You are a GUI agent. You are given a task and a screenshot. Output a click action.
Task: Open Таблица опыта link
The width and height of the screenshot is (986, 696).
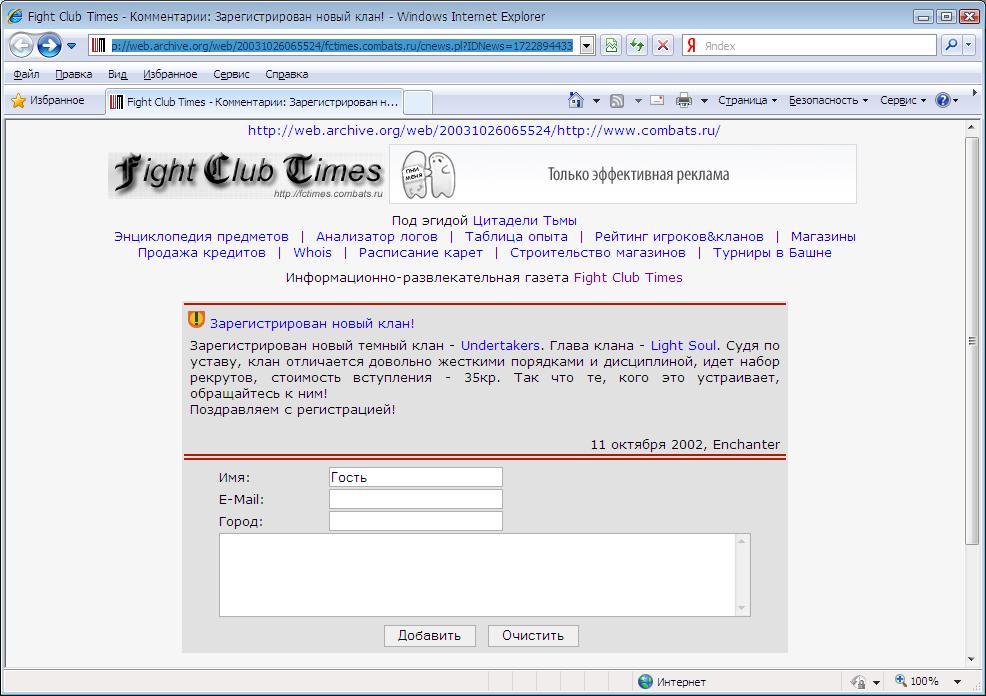click(x=516, y=237)
